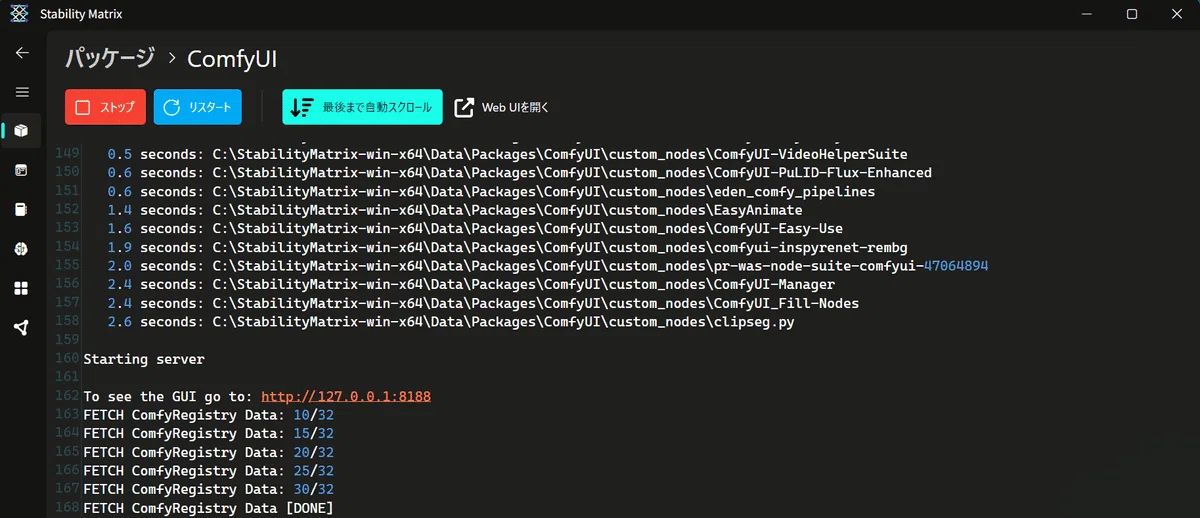Click the number 47064894 in the console output
The width and height of the screenshot is (1200, 518).
point(956,266)
